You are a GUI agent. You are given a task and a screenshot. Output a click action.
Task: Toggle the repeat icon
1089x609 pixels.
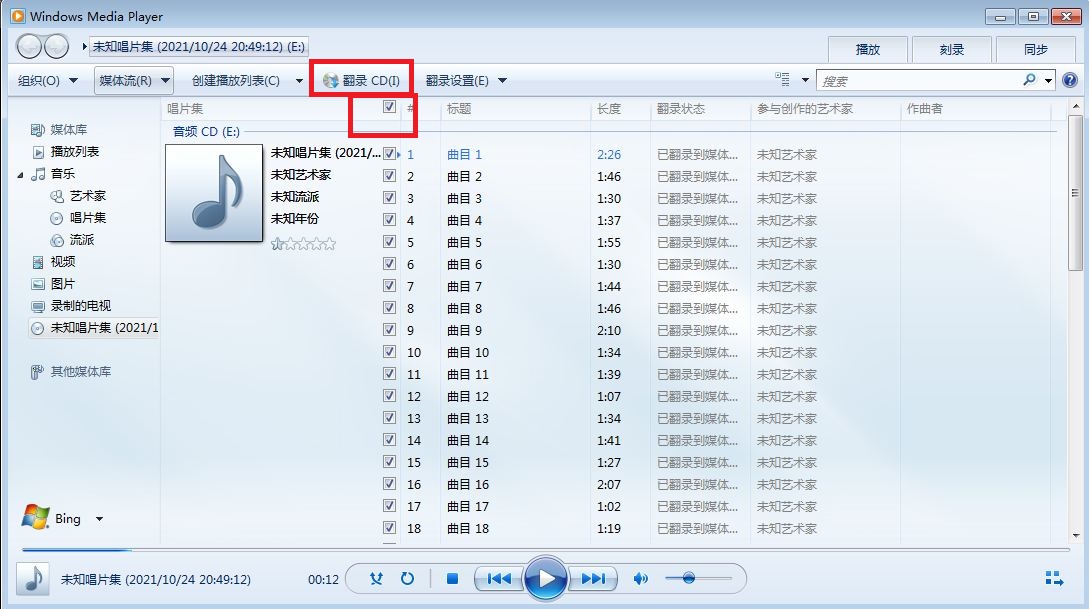tap(407, 578)
